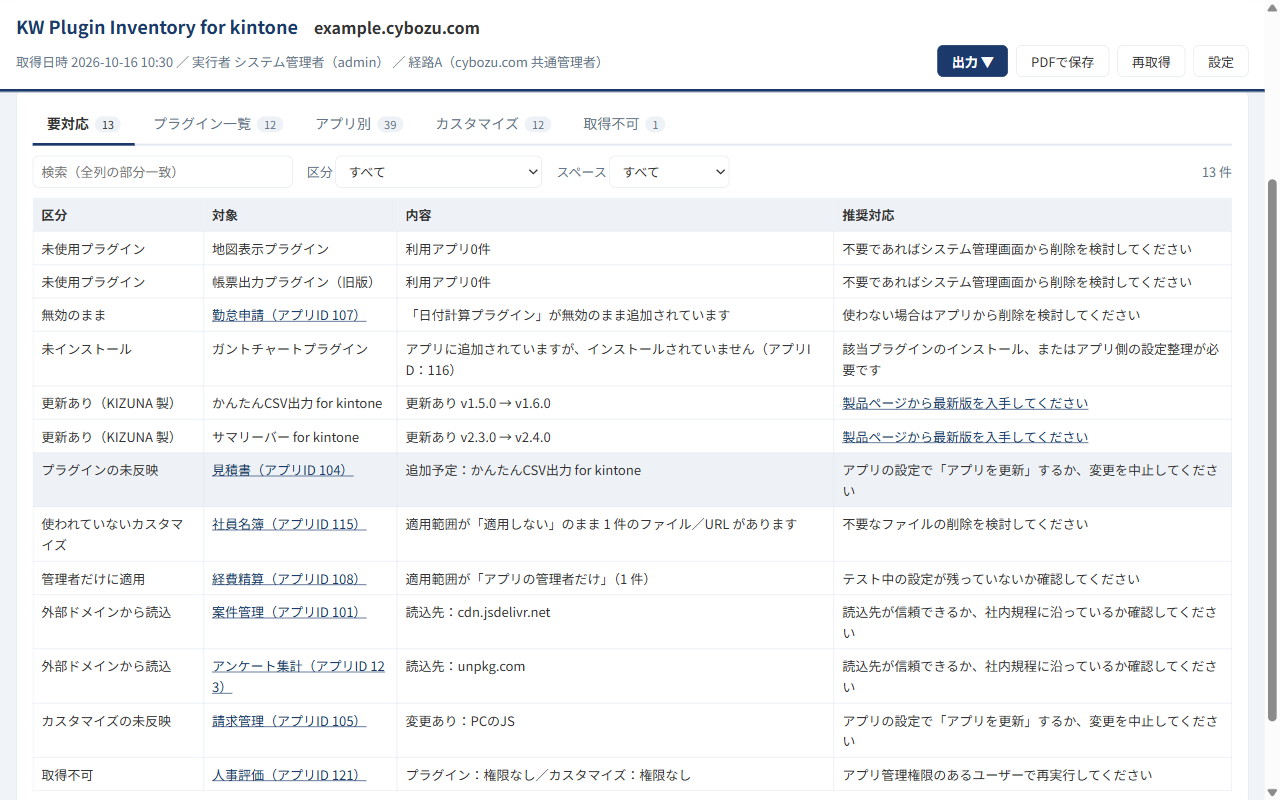The image size is (1280, 800).
Task: Open 社員名簿（アプリID 115）link
Action: coord(289,524)
